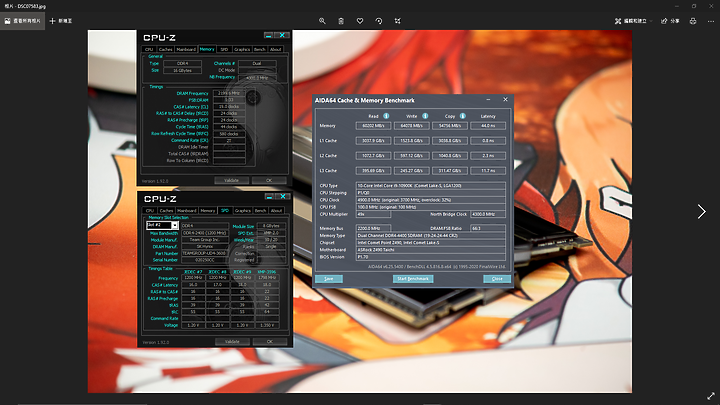
Task: Open the zoom tool in Photos toolbar
Action: pyautogui.click(x=322, y=21)
